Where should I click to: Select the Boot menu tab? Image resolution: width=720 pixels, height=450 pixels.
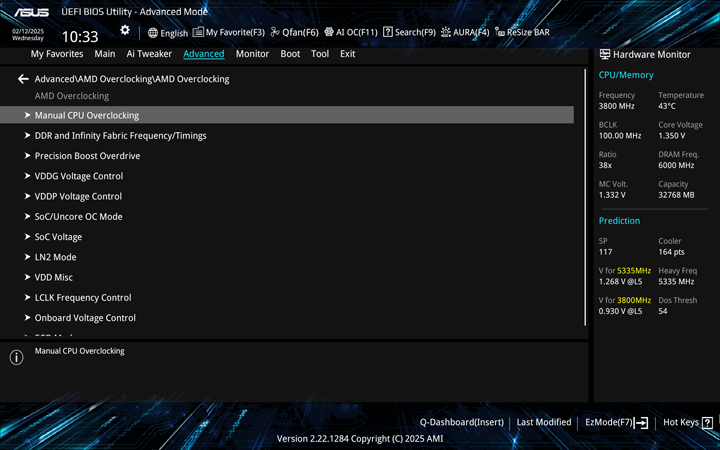click(290, 54)
